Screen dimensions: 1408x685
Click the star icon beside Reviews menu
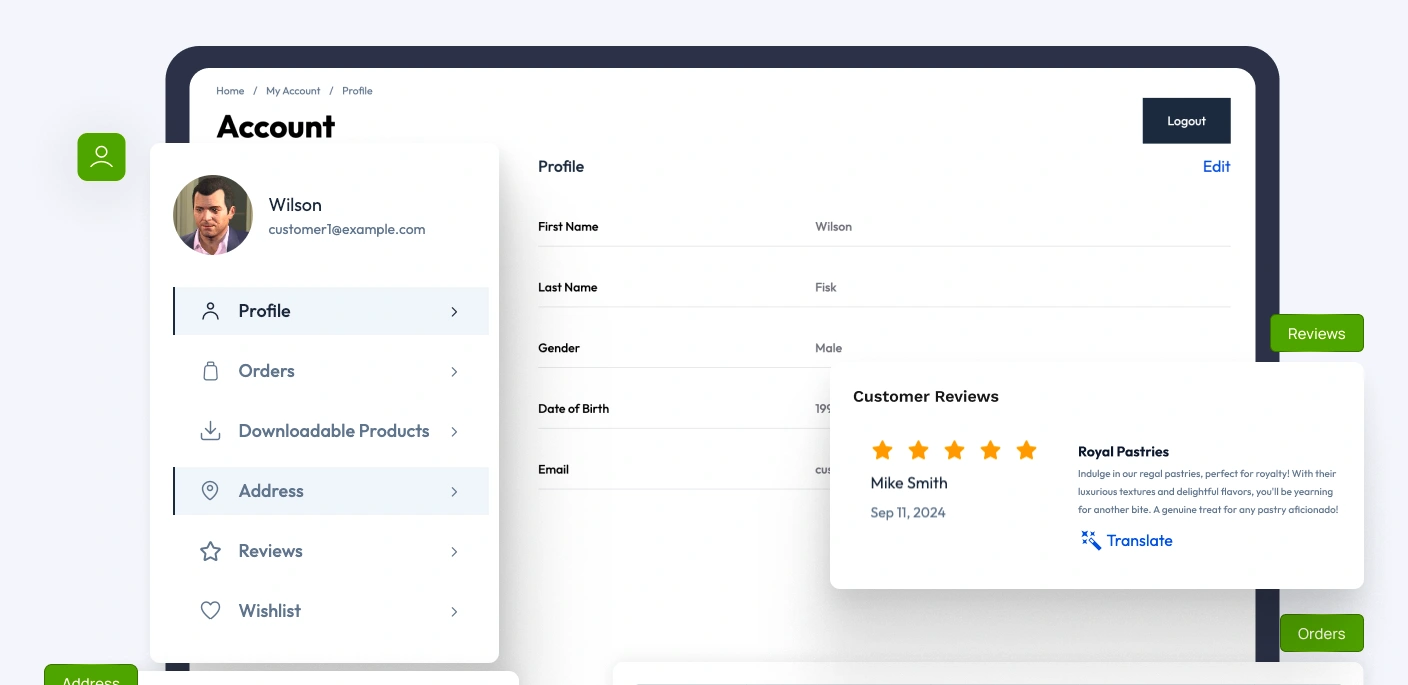click(210, 551)
